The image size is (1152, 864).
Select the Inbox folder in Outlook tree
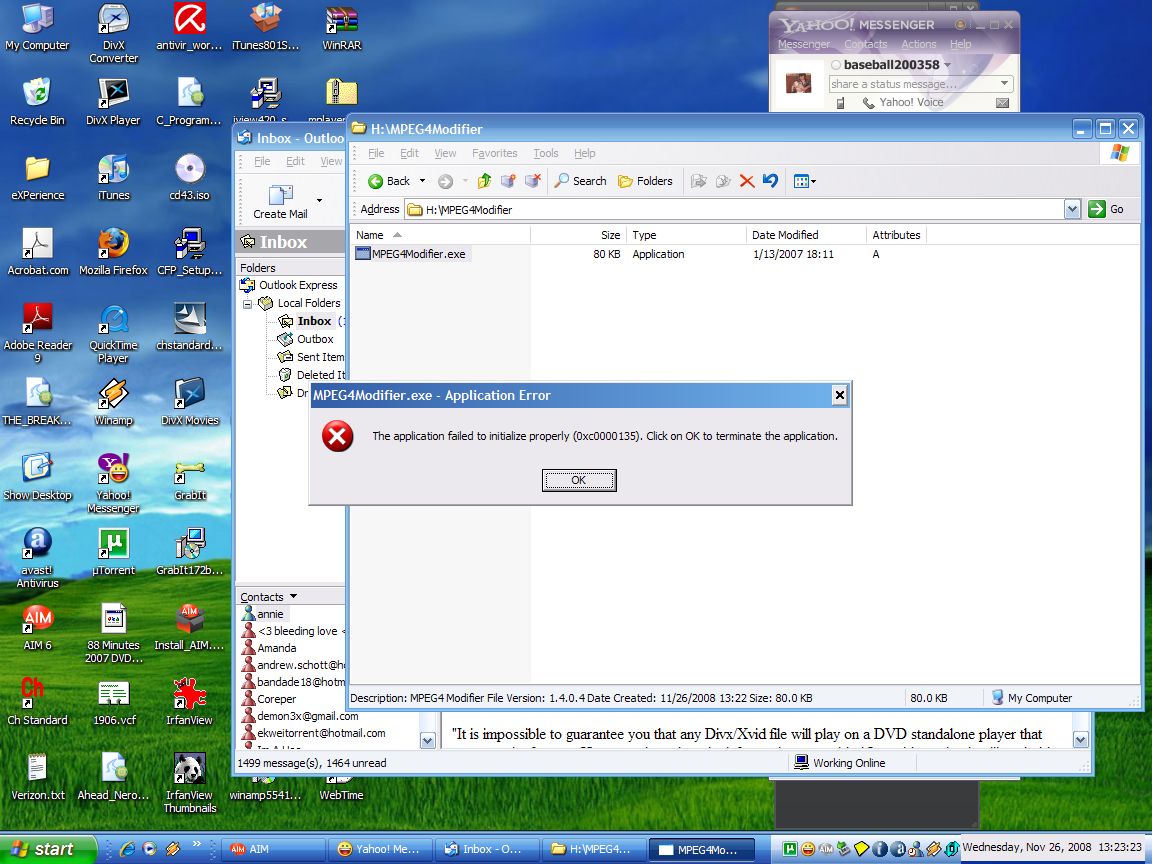click(x=314, y=321)
